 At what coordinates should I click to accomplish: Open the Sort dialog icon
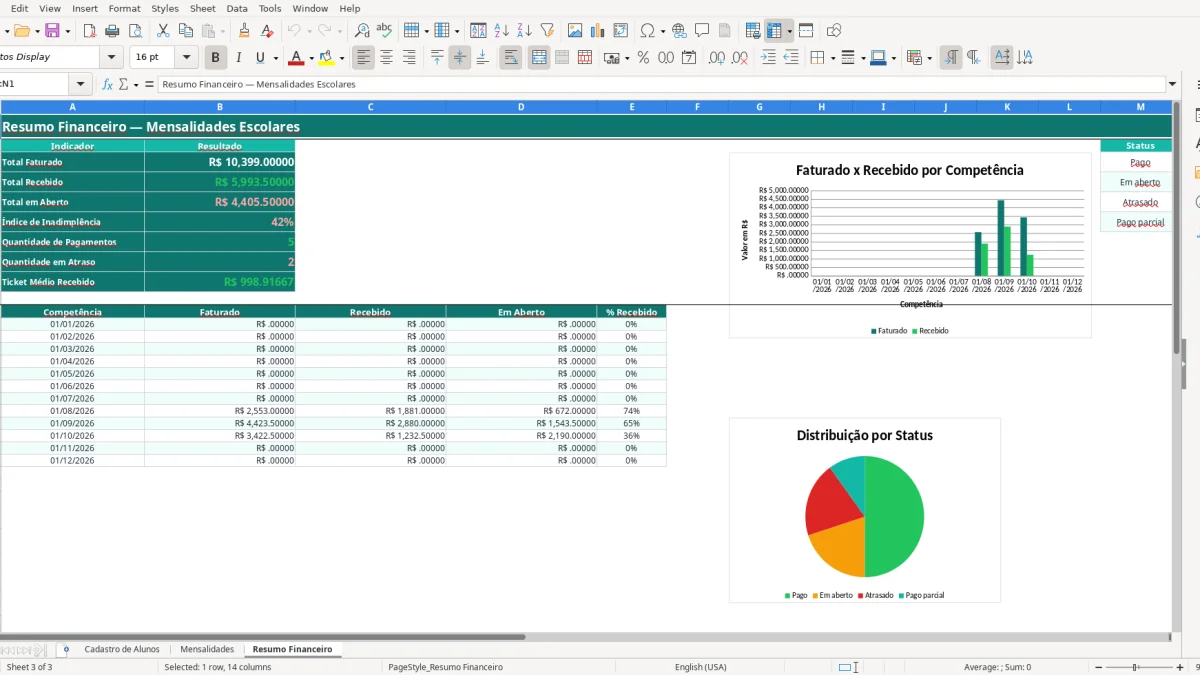479,31
